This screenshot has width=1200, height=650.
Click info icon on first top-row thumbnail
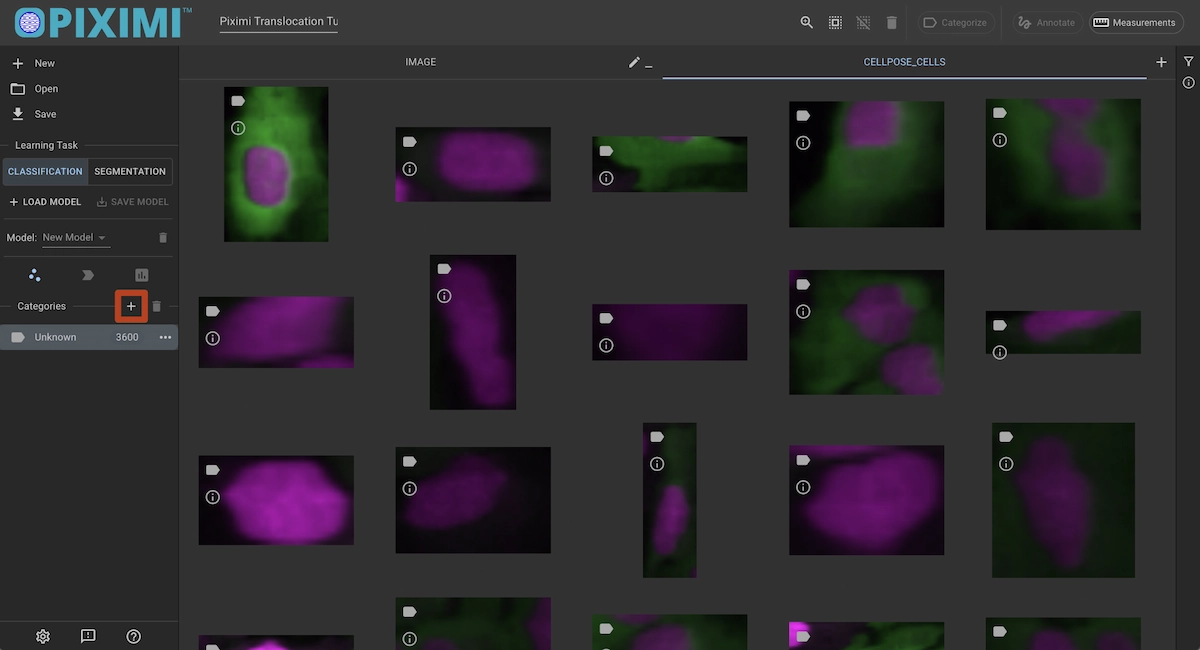(x=238, y=128)
